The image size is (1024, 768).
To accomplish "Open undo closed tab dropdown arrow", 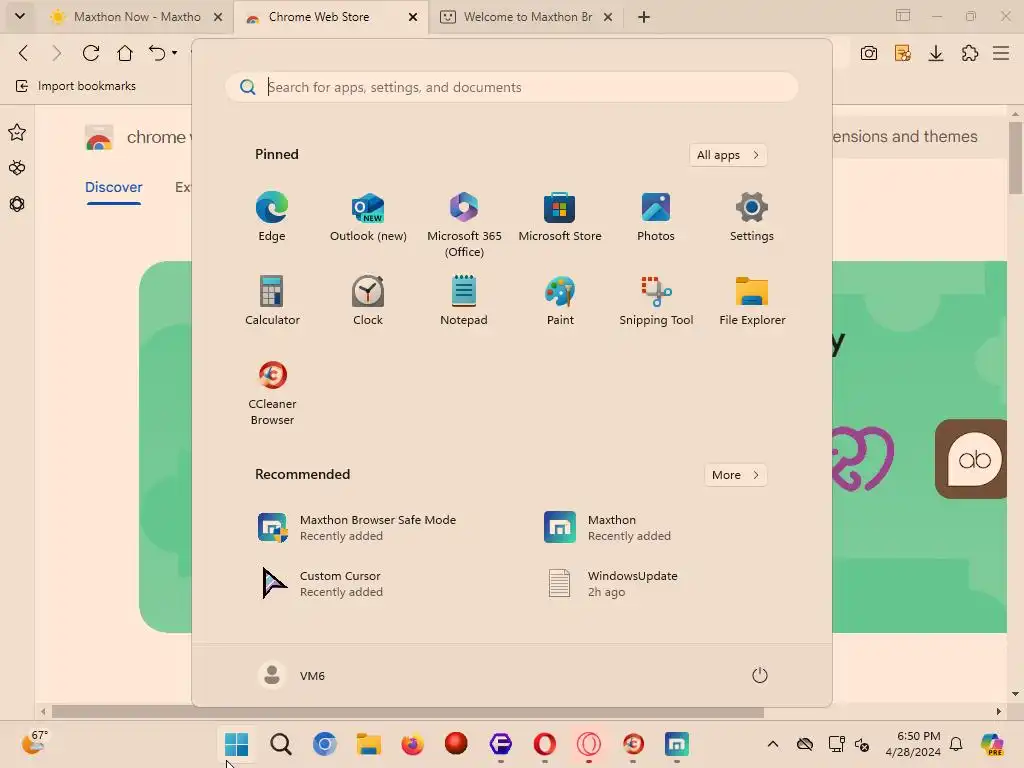I will coord(174,53).
